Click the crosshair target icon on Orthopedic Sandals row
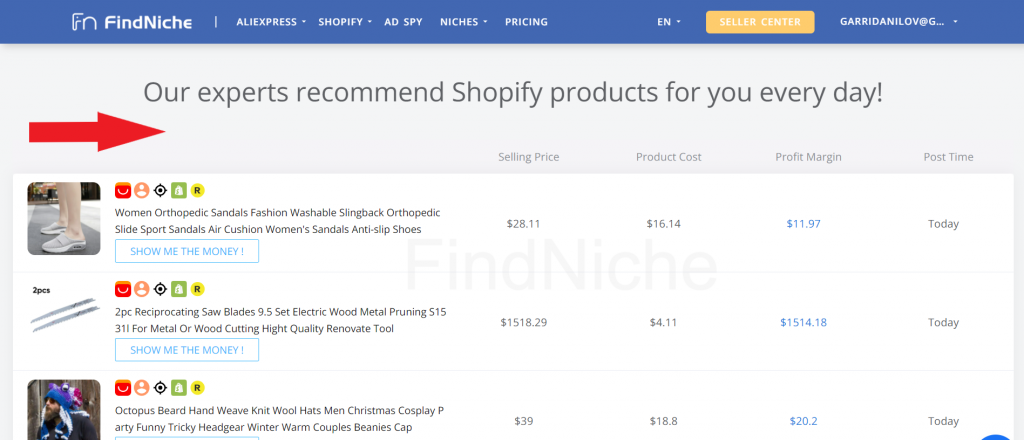 pos(160,191)
